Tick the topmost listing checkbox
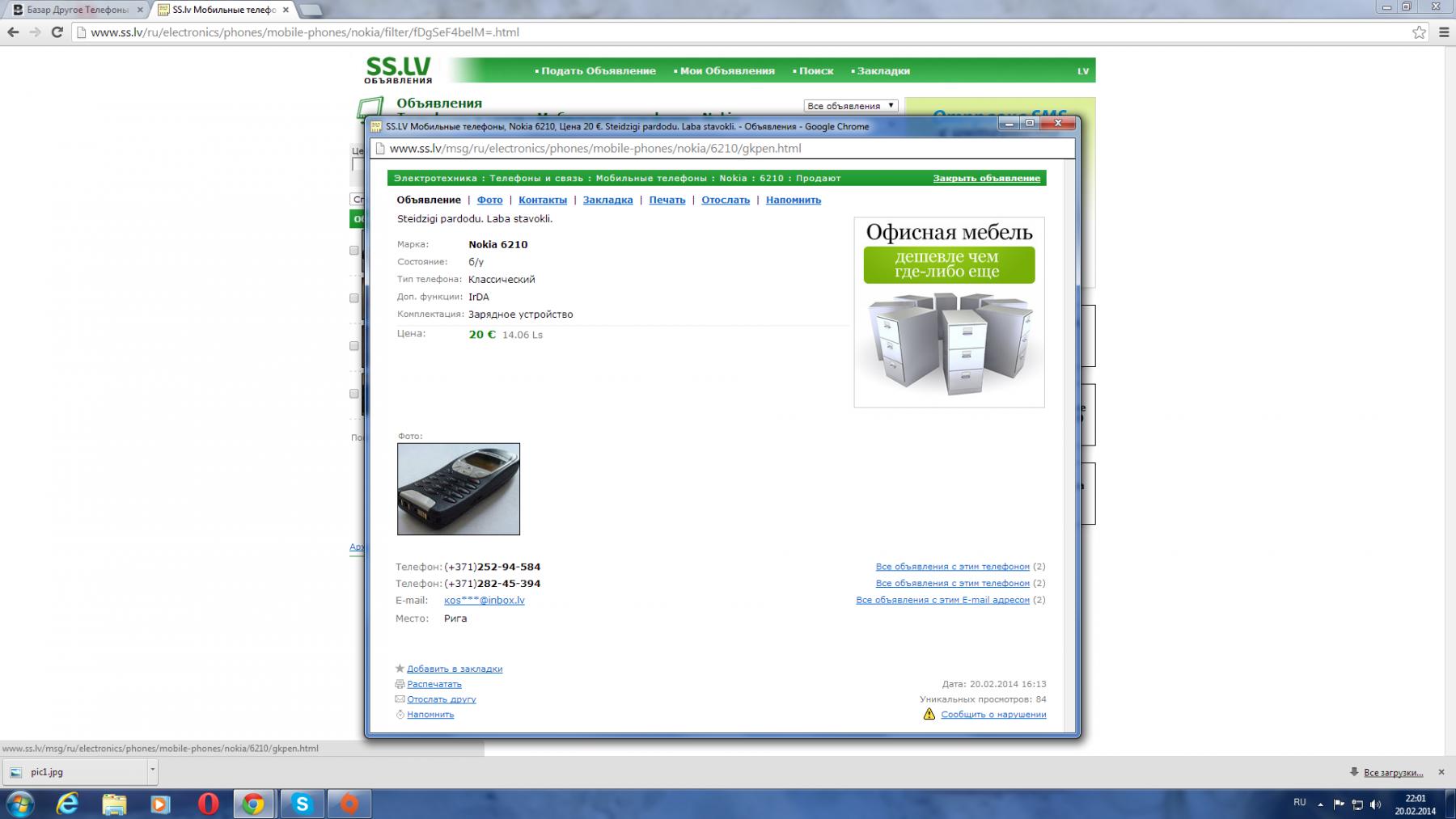The image size is (1456, 819). tap(353, 251)
